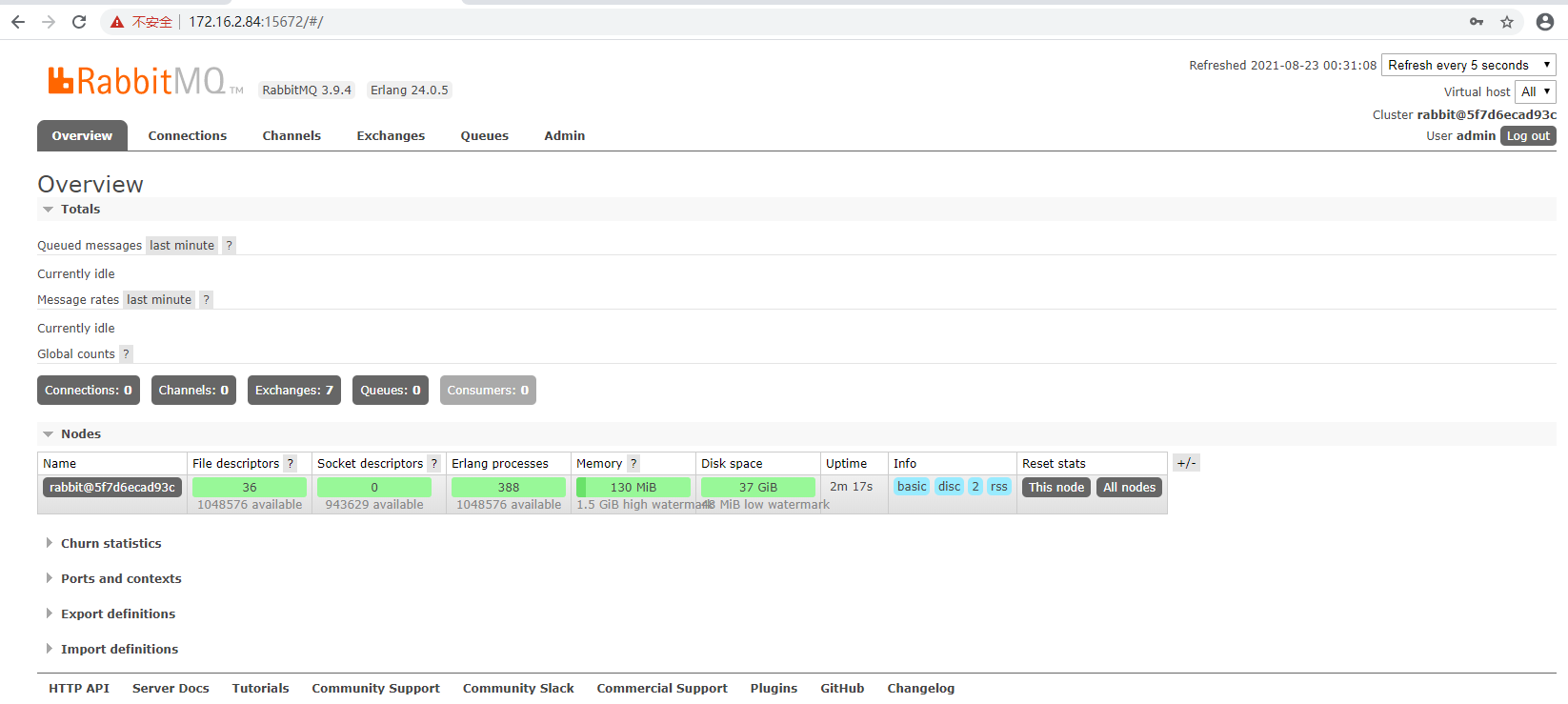The width and height of the screenshot is (1568, 704).
Task: Expand Export definitions section
Action: pyautogui.click(x=111, y=614)
